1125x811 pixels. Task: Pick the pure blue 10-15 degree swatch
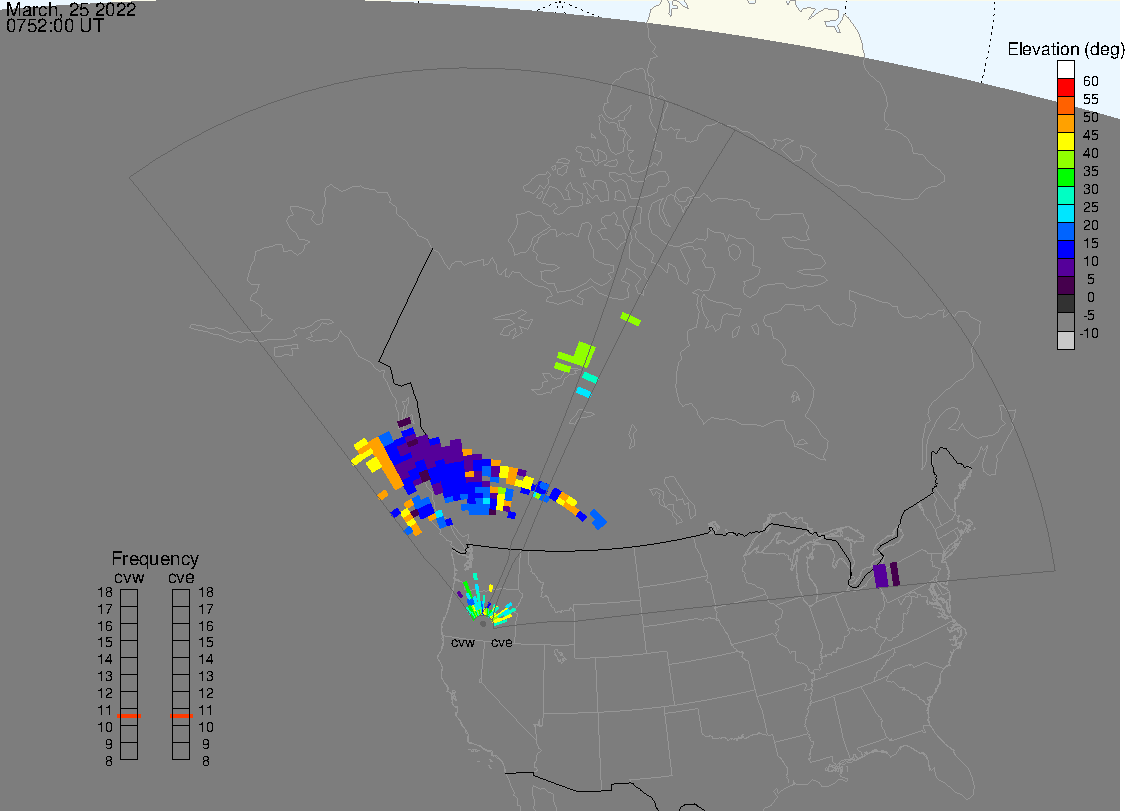1065,250
